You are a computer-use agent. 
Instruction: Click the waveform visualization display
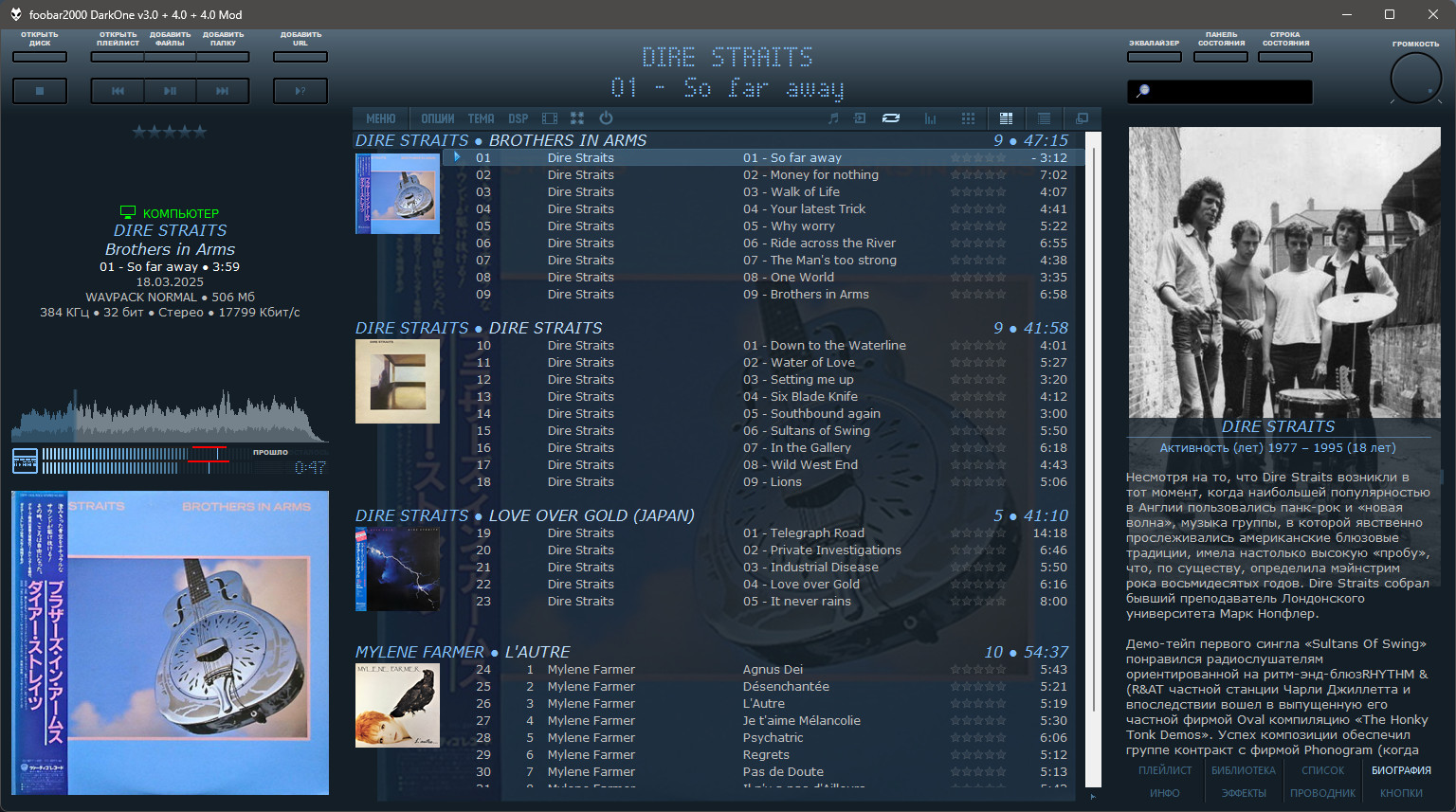[x=170, y=415]
